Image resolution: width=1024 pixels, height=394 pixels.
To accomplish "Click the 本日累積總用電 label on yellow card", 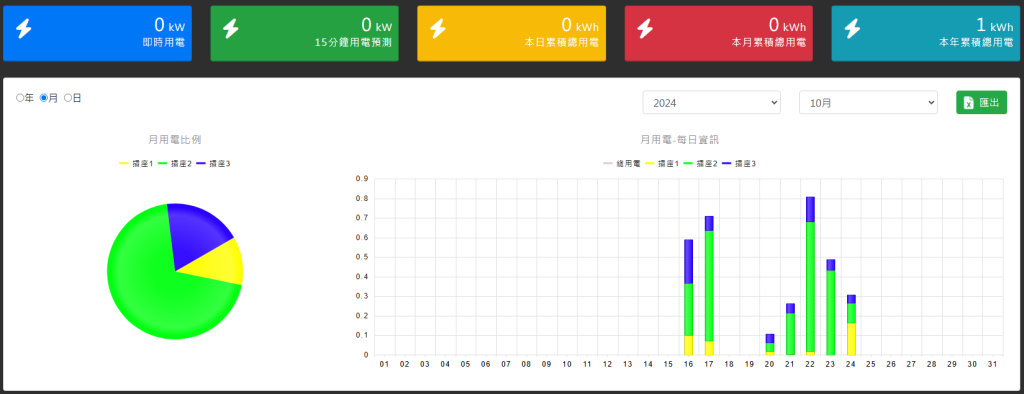I will (x=562, y=43).
